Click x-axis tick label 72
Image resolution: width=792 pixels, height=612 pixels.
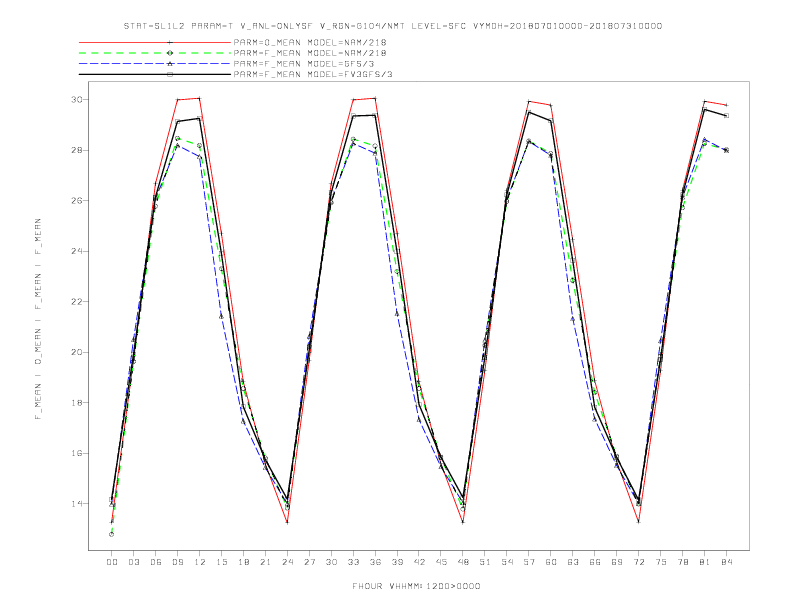click(638, 562)
